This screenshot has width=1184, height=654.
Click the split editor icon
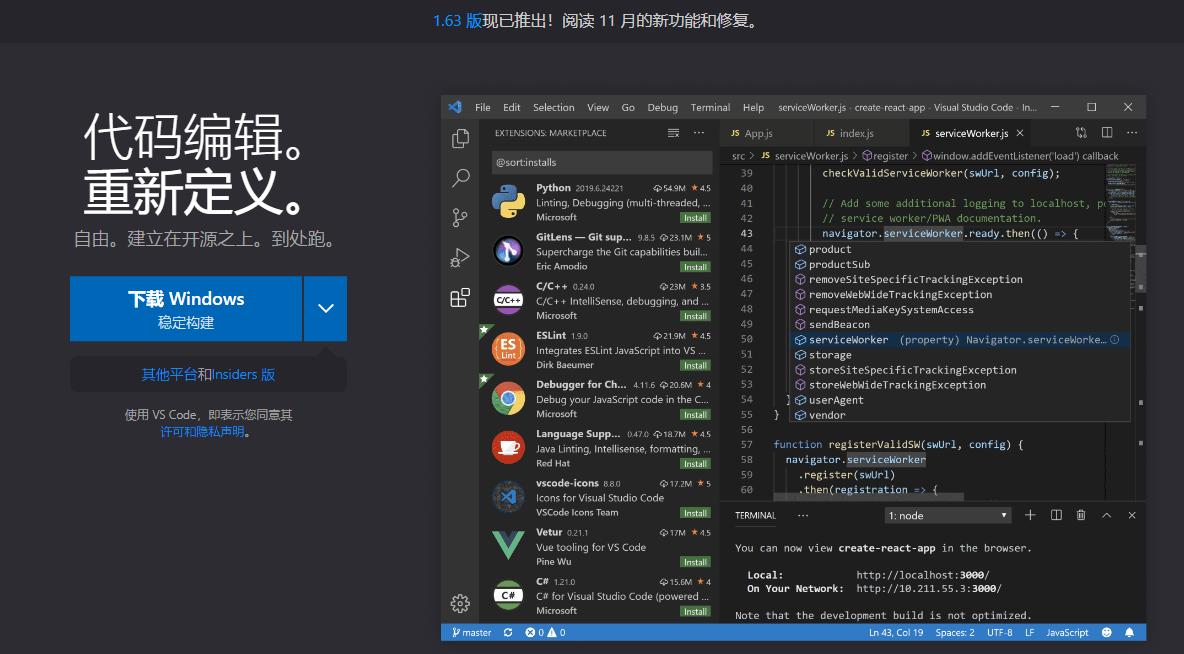coord(1107,133)
